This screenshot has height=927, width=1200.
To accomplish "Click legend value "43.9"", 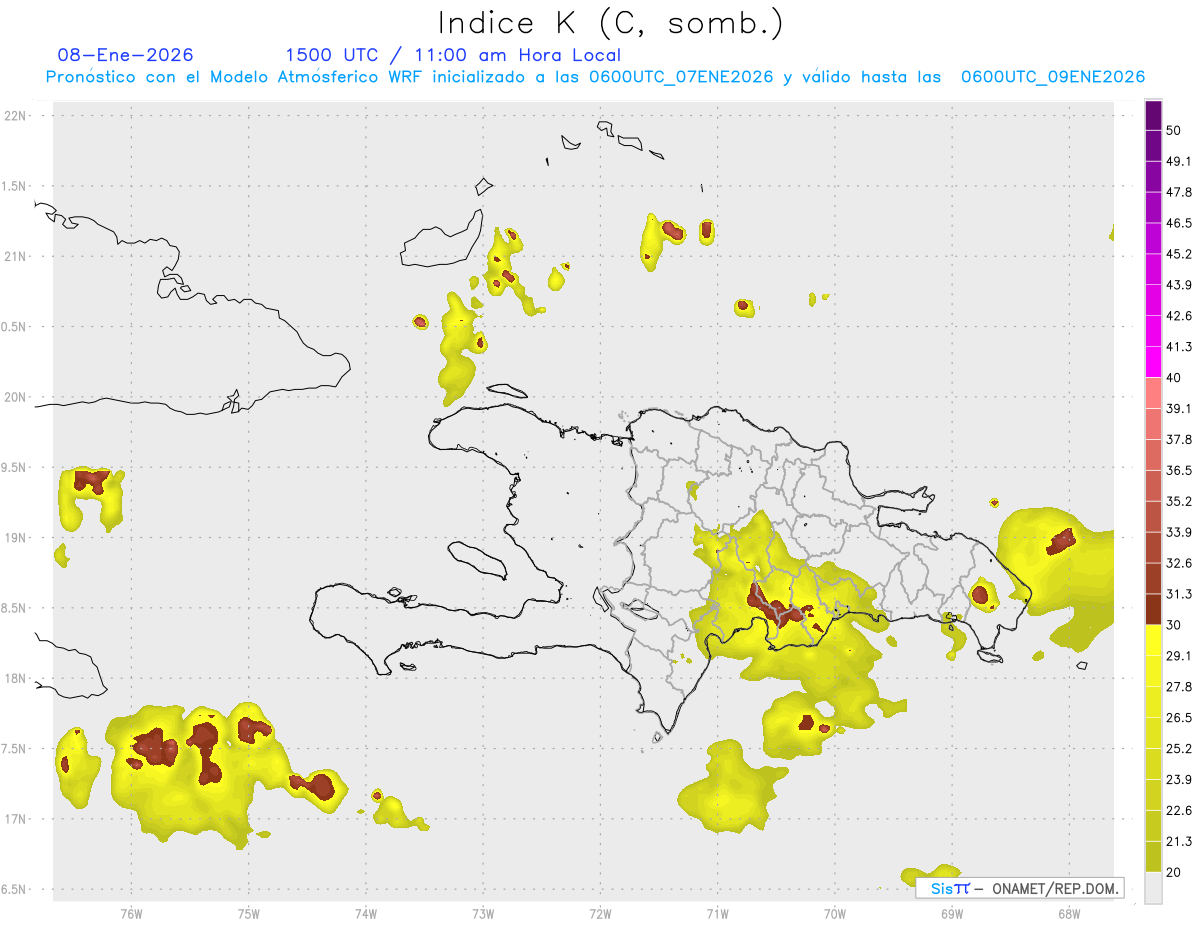I will coord(1179,286).
